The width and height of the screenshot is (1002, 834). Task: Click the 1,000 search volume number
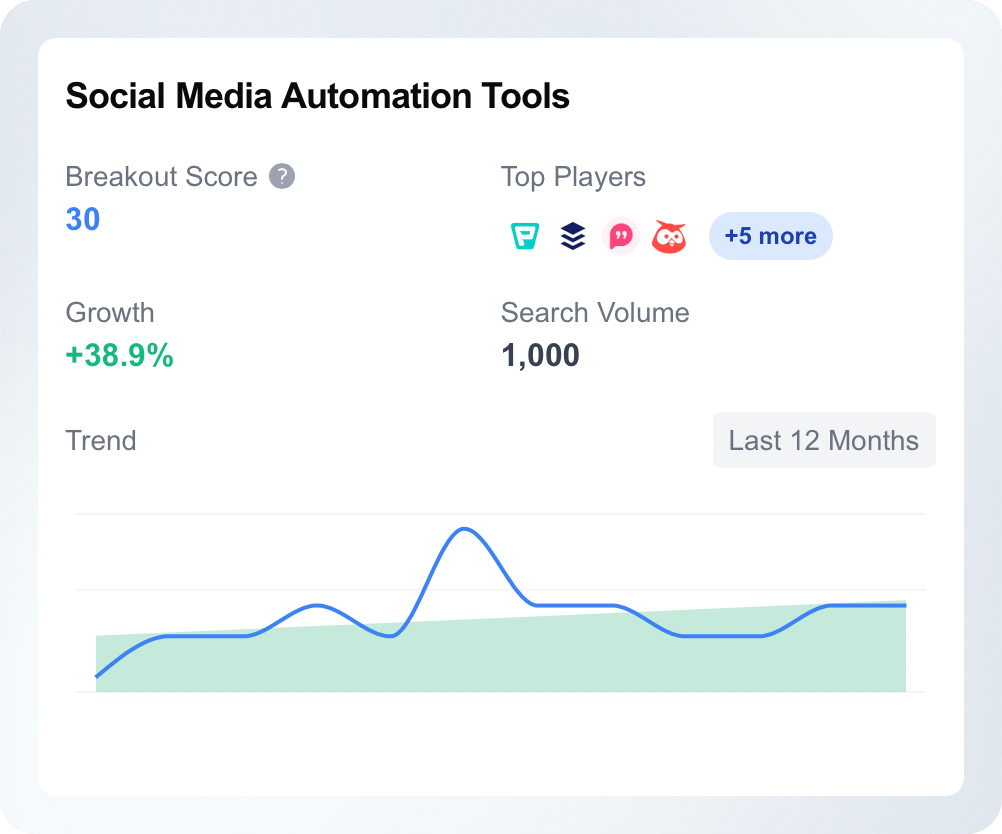[x=541, y=355]
